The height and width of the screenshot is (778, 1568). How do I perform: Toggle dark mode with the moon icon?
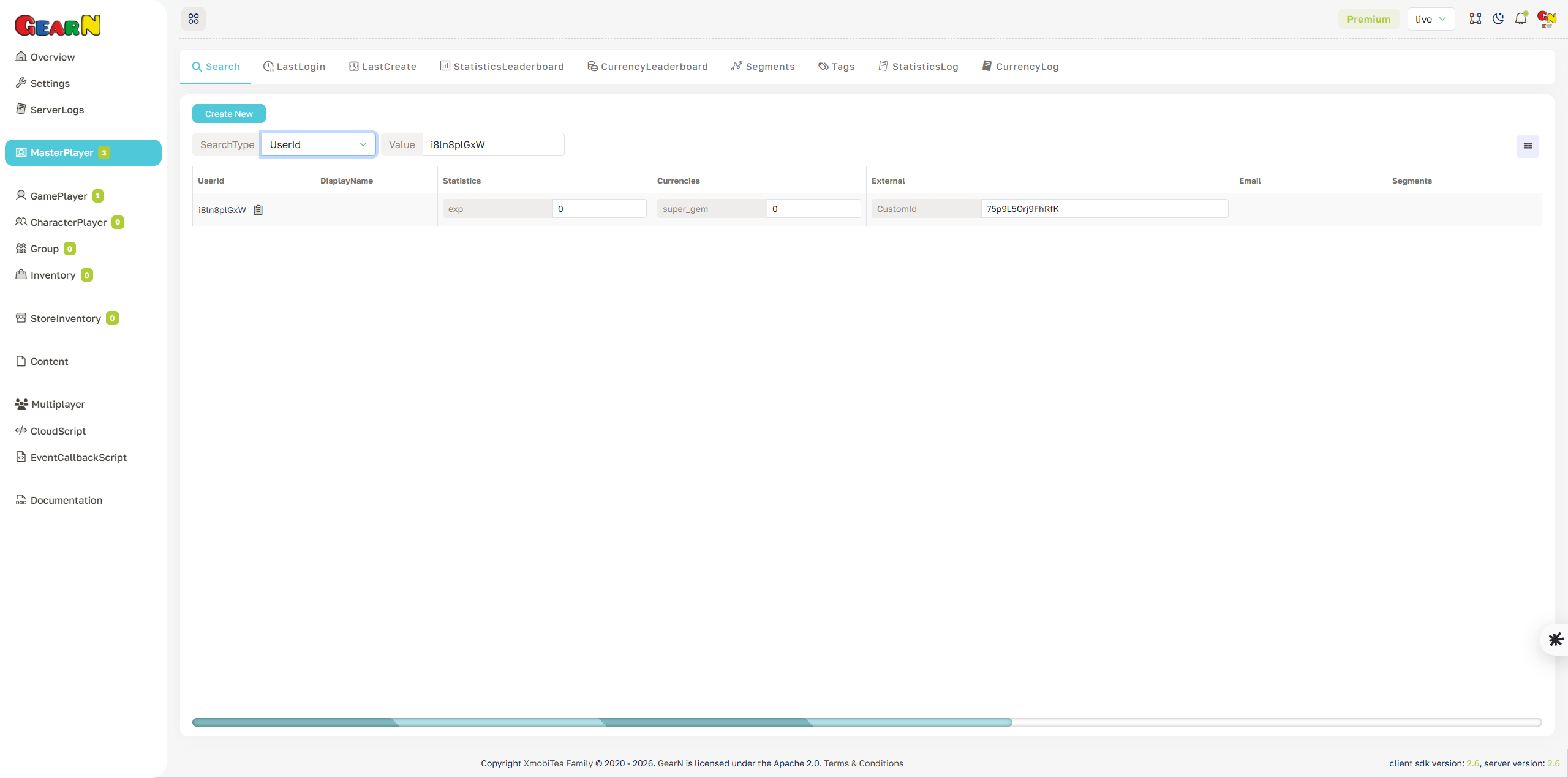click(x=1498, y=18)
